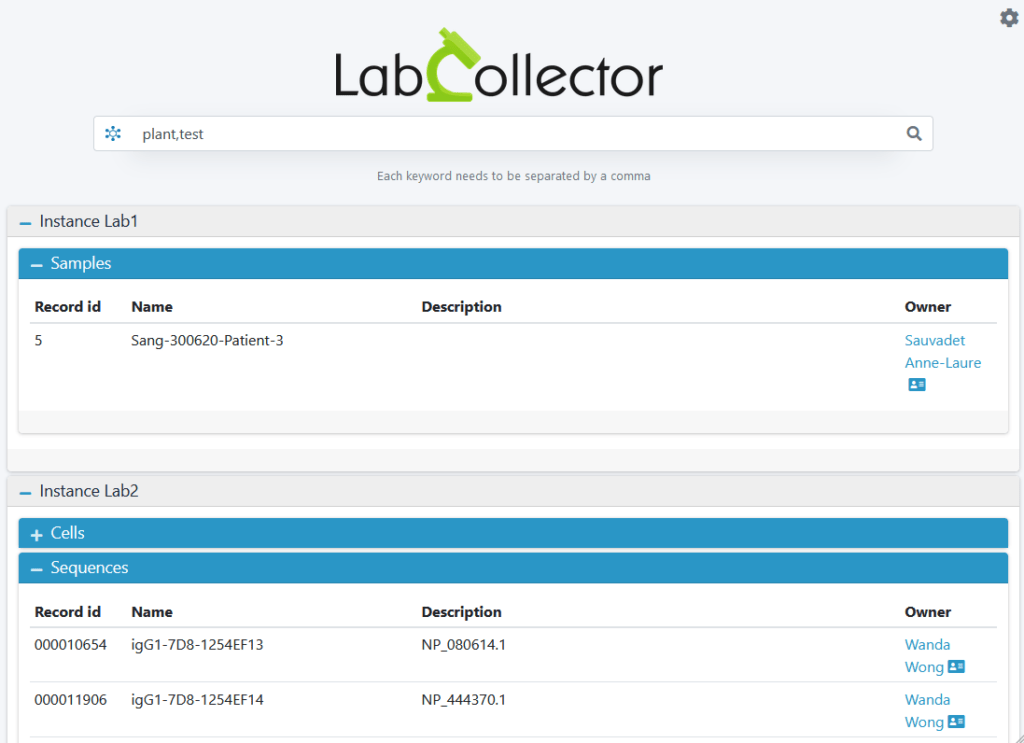This screenshot has height=743, width=1024.
Task: Select sequence name igG1-7D8-1254EF13
Action: [x=197, y=644]
